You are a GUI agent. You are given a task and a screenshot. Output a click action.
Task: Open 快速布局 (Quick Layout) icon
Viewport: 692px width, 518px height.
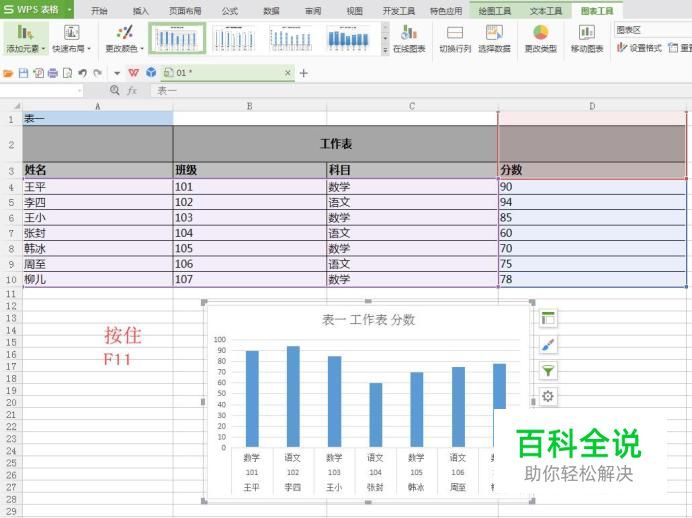click(71, 32)
